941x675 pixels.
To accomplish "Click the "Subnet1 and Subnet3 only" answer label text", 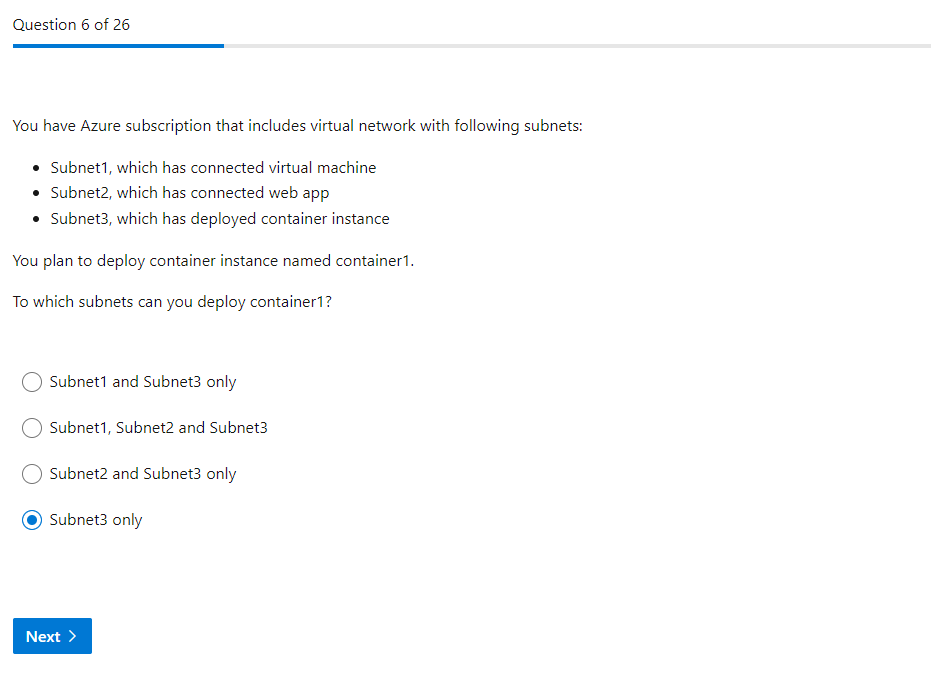I will (143, 382).
